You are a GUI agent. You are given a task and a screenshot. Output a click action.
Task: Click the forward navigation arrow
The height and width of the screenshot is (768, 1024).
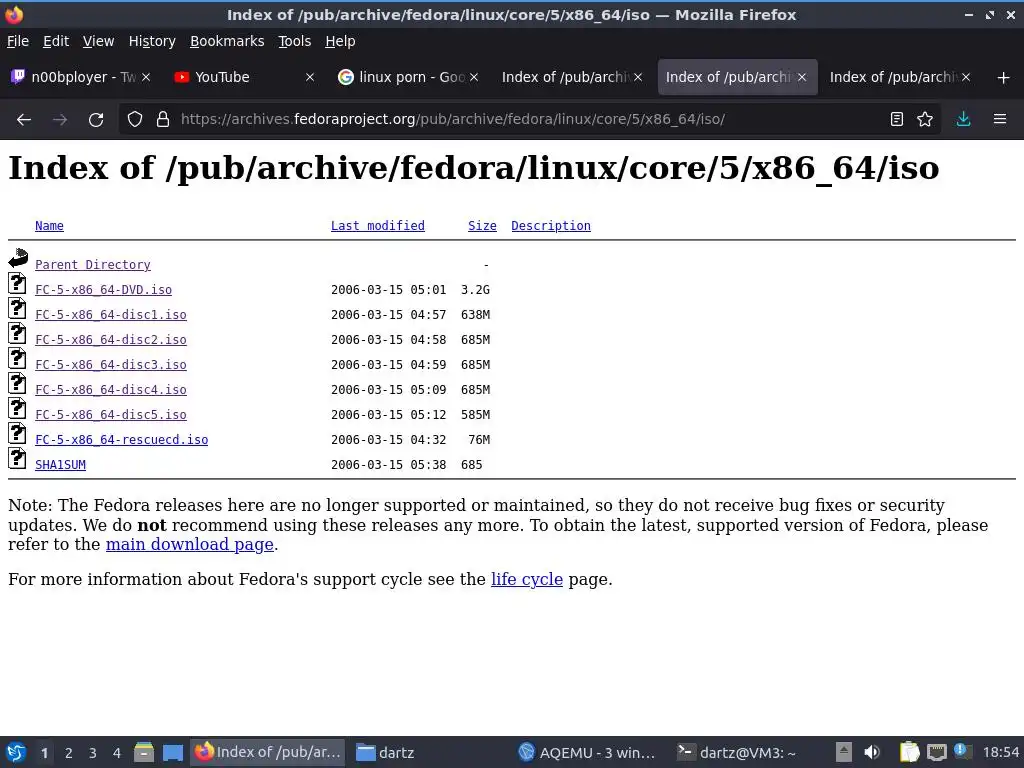click(x=60, y=120)
